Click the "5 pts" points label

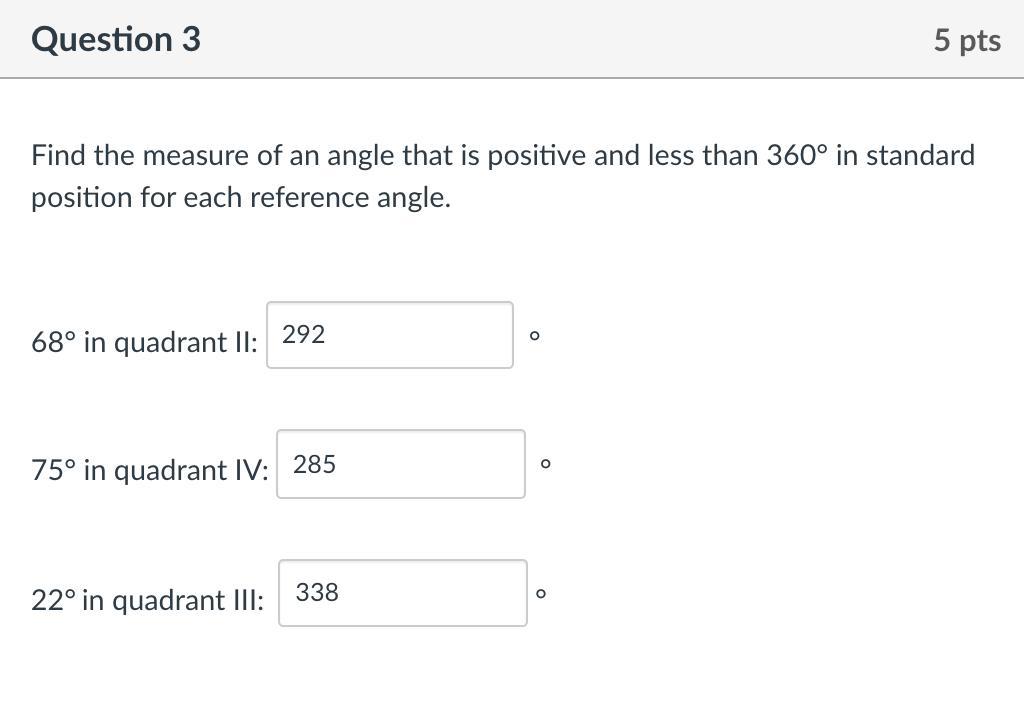tap(967, 41)
